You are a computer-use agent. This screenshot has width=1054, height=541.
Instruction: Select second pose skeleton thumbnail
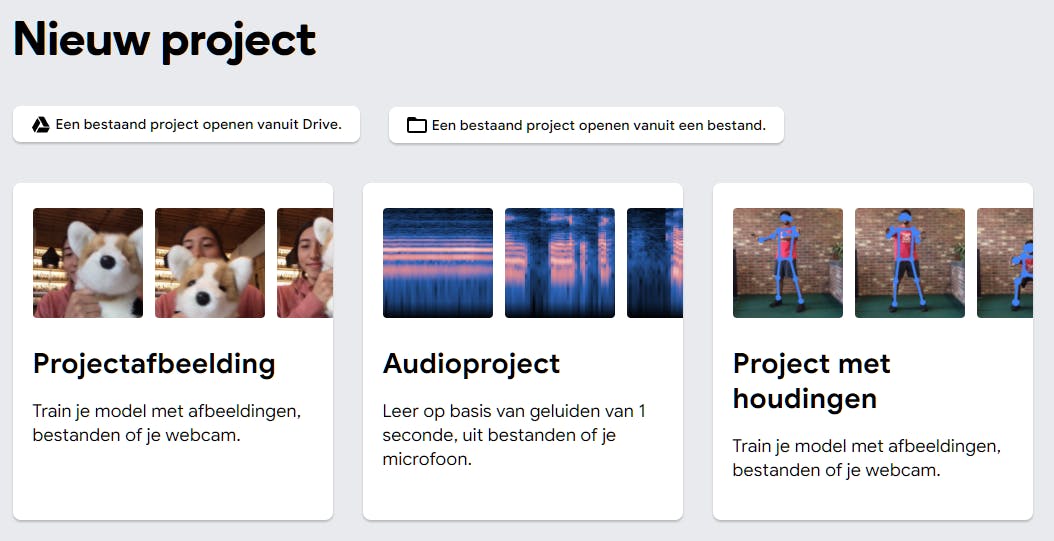click(x=910, y=263)
